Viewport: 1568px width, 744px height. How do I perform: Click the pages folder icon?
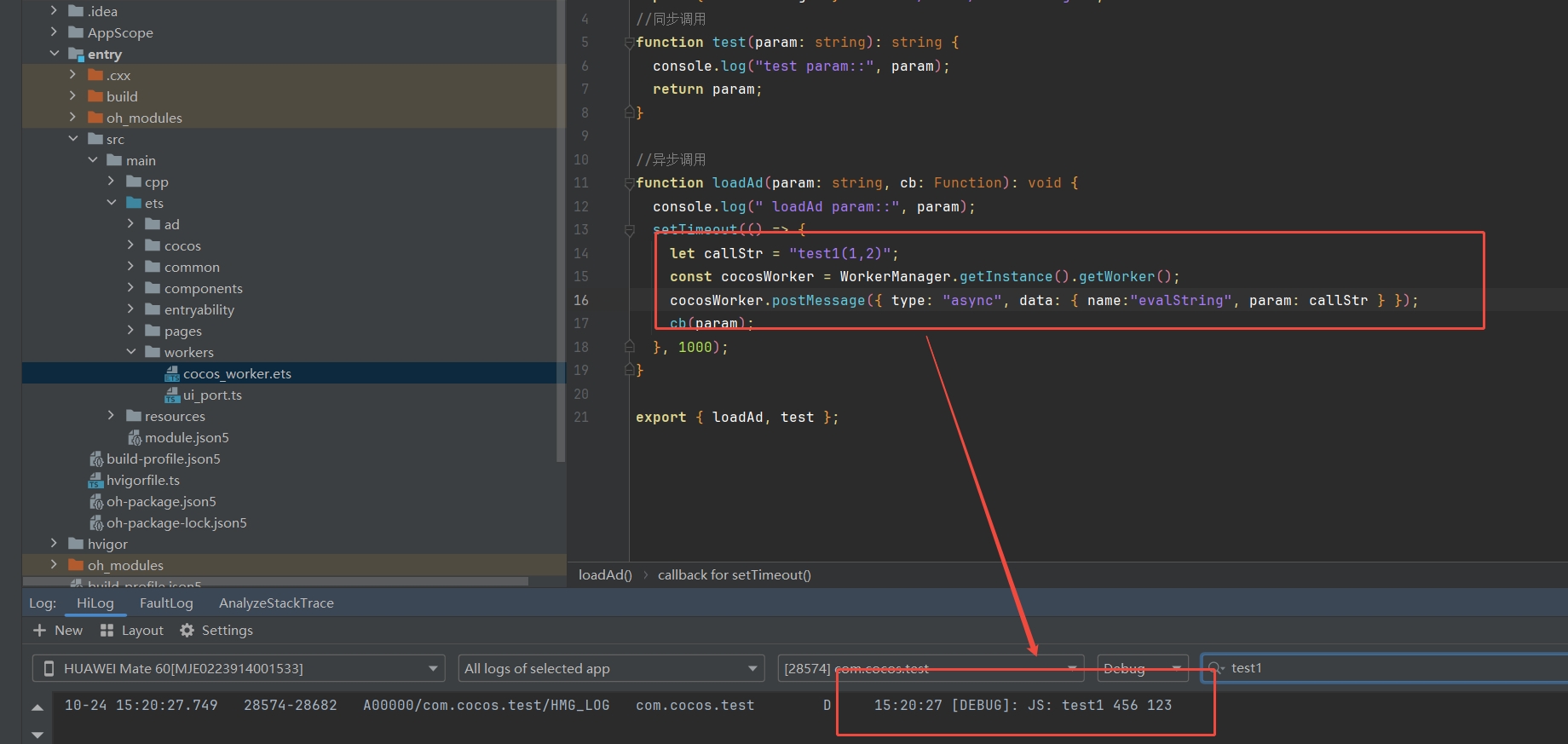pyautogui.click(x=153, y=331)
